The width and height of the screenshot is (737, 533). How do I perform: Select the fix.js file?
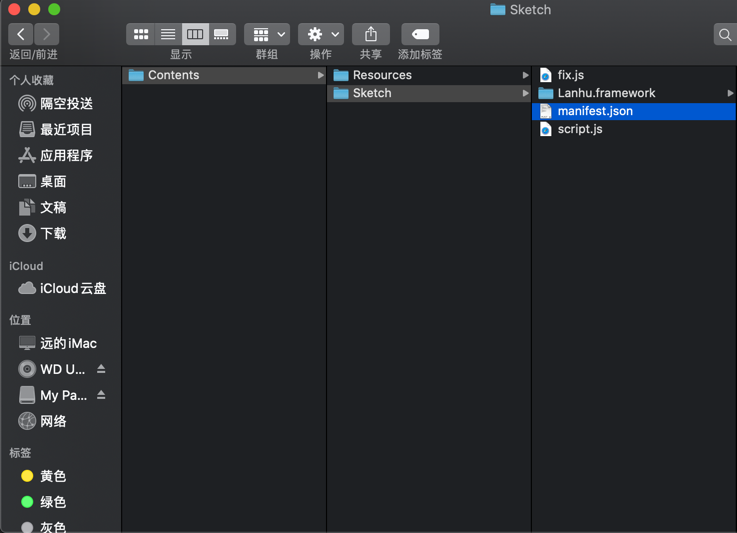pyautogui.click(x=634, y=75)
